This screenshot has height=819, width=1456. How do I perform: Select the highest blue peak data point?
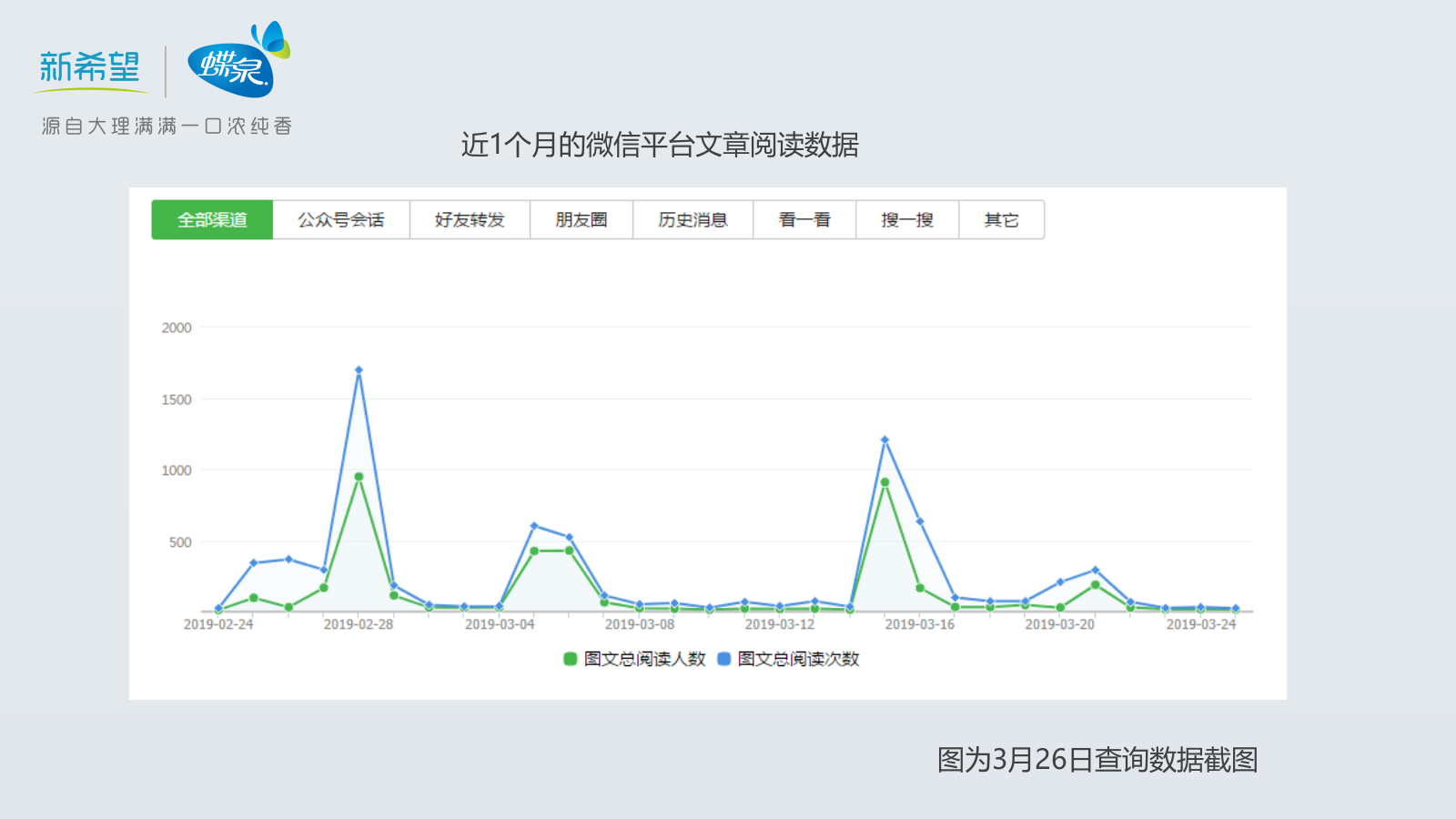358,369
